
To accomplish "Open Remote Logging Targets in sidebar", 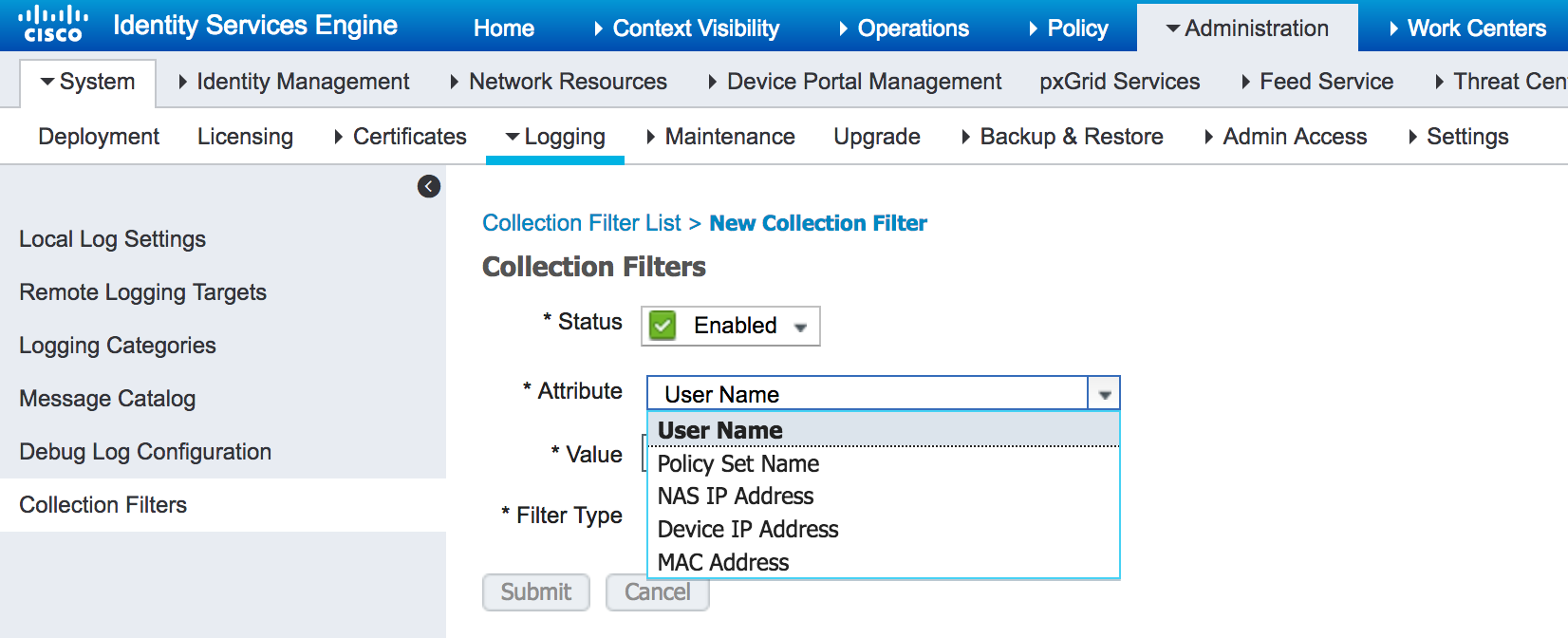I will pos(142,292).
